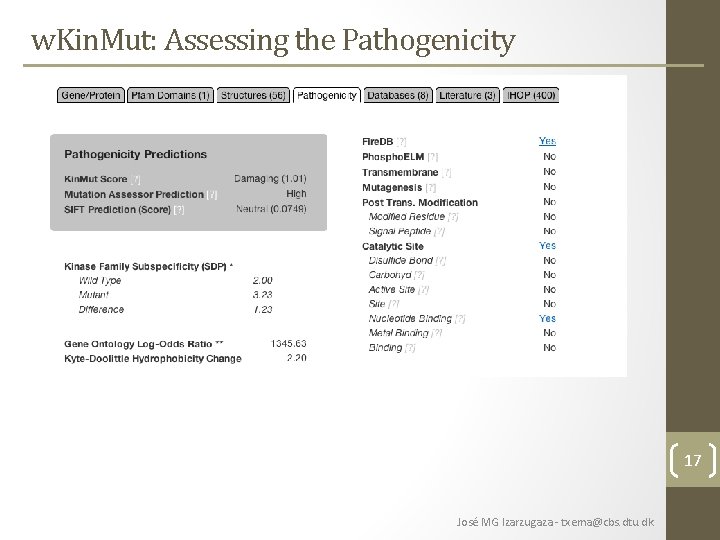The image size is (720, 540).
Task: Open help icon next to Transmembrane
Action: [x=446, y=173]
